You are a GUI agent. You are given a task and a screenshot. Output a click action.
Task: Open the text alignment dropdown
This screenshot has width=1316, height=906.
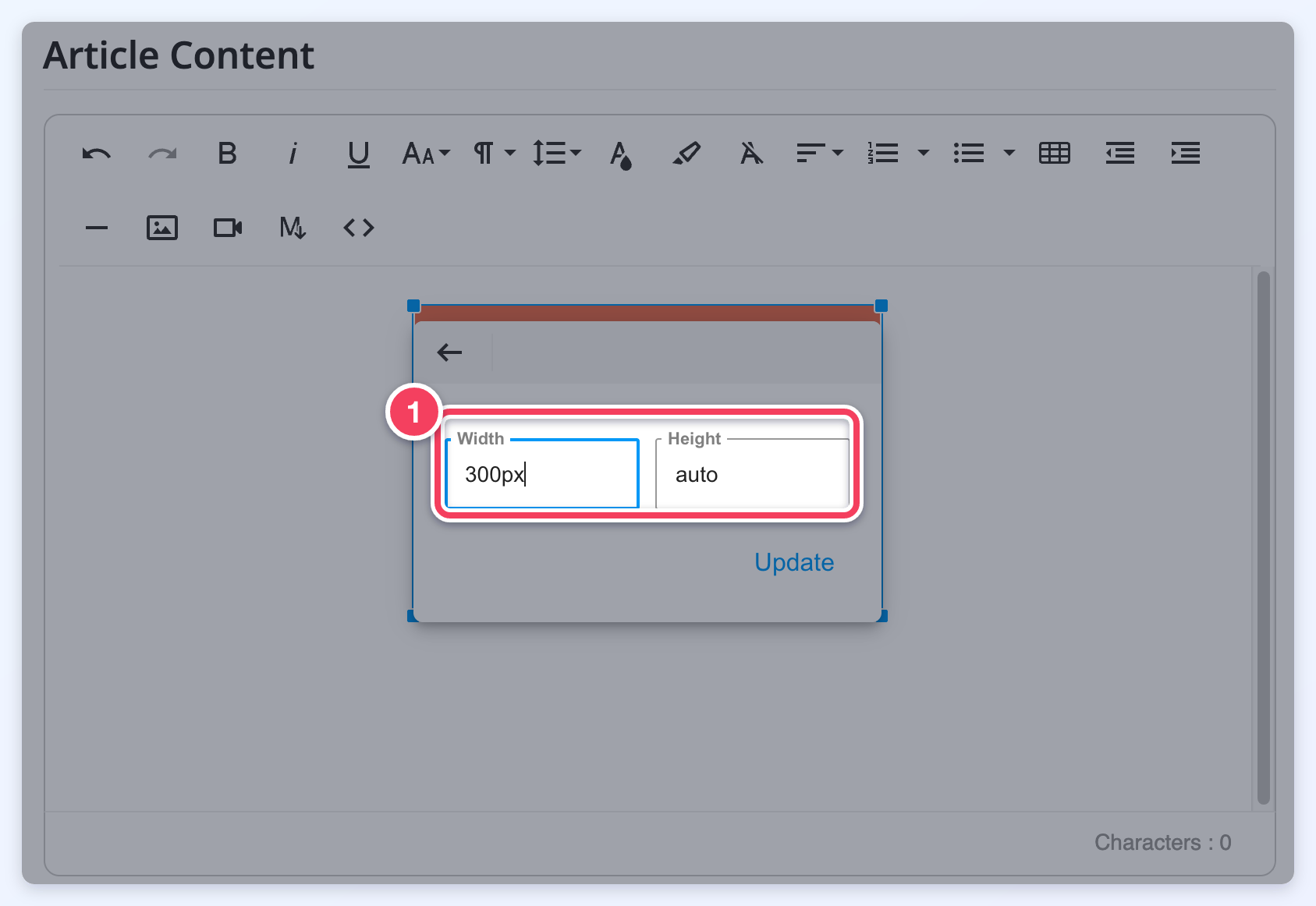[819, 154]
